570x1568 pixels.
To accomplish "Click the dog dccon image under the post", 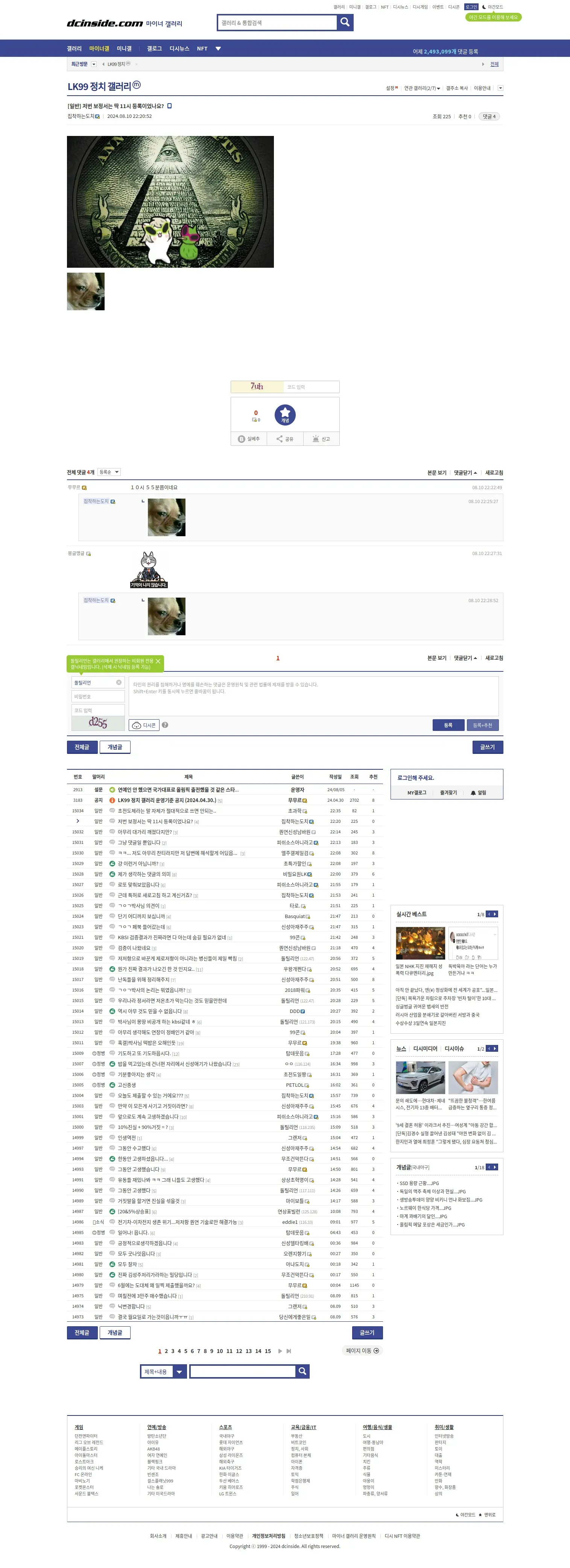I will click(x=86, y=291).
